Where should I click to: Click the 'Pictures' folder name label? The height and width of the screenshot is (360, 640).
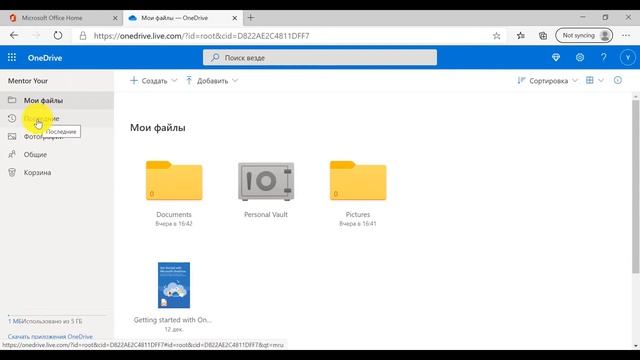point(358,214)
